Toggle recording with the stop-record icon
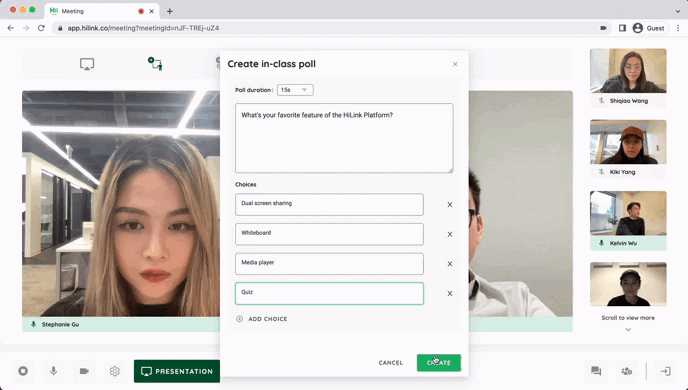The width and height of the screenshot is (688, 390). coord(23,371)
